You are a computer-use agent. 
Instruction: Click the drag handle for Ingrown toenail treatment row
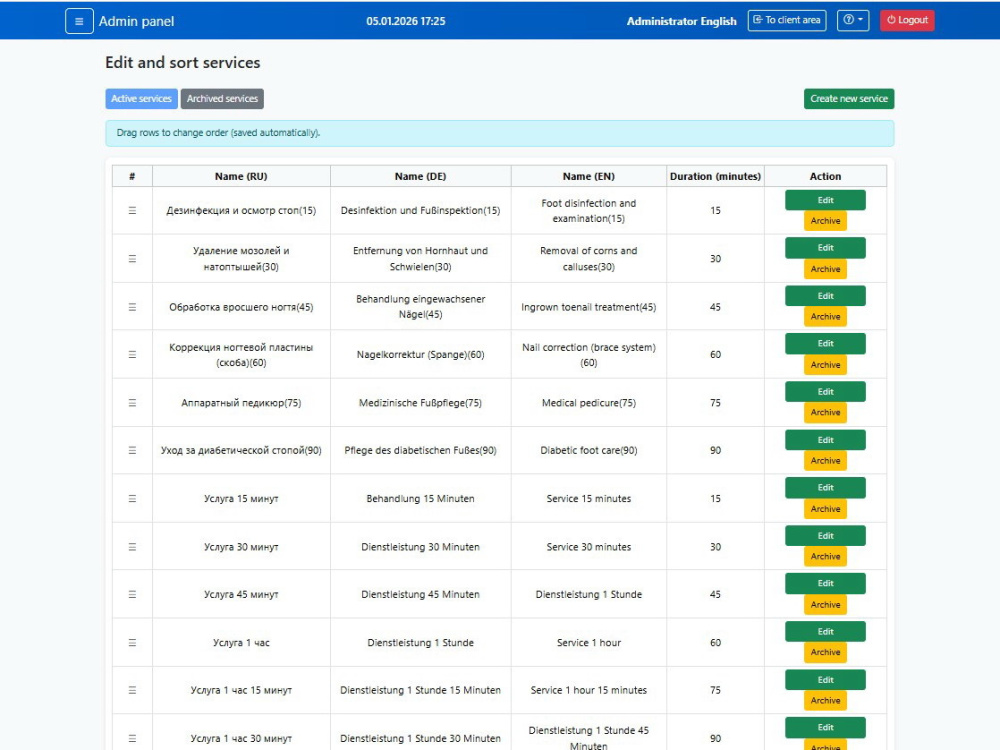coord(132,307)
